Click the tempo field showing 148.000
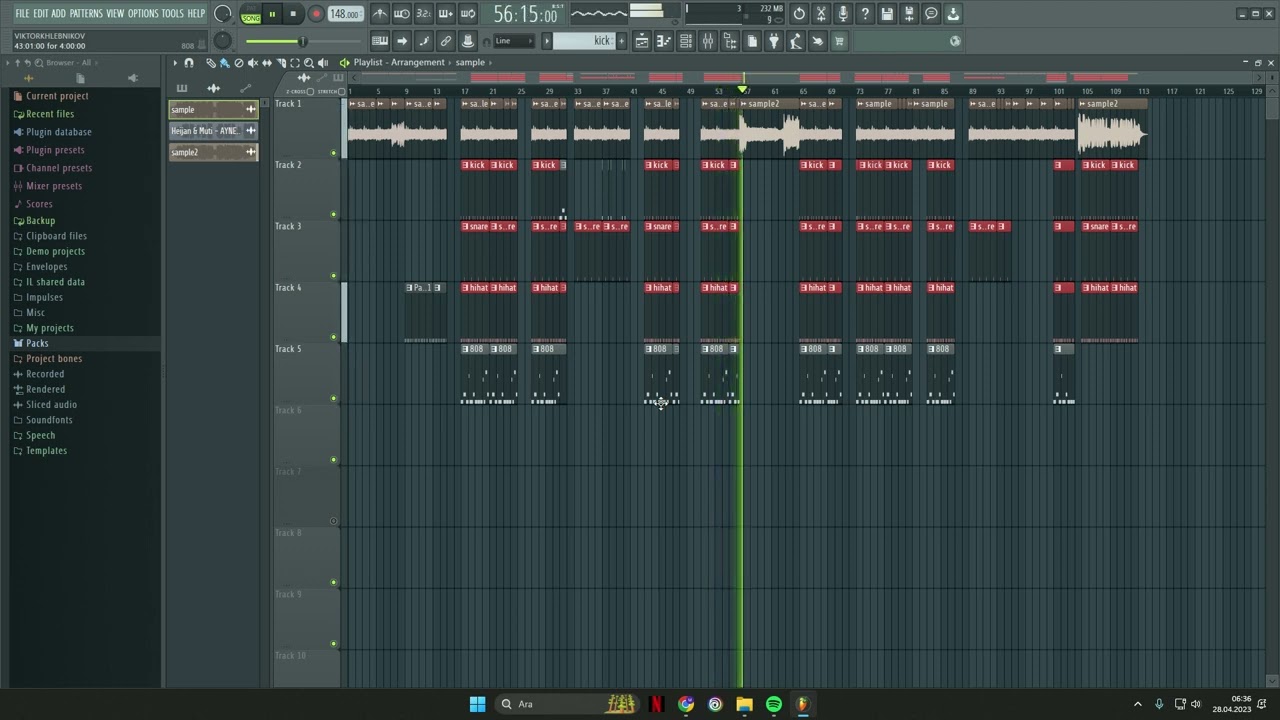Image resolution: width=1280 pixels, height=720 pixels. (346, 14)
